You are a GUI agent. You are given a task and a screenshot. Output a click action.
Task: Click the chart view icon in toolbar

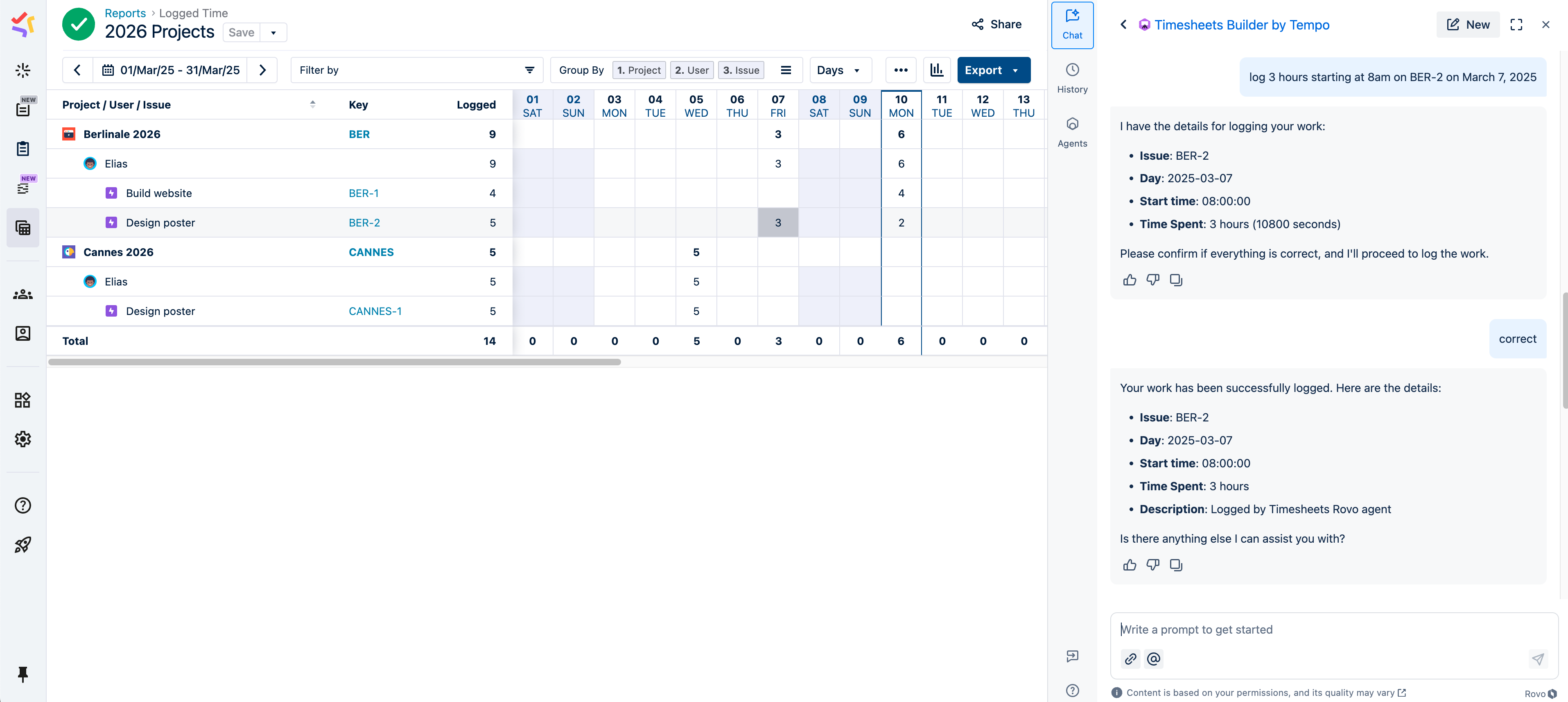[936, 70]
